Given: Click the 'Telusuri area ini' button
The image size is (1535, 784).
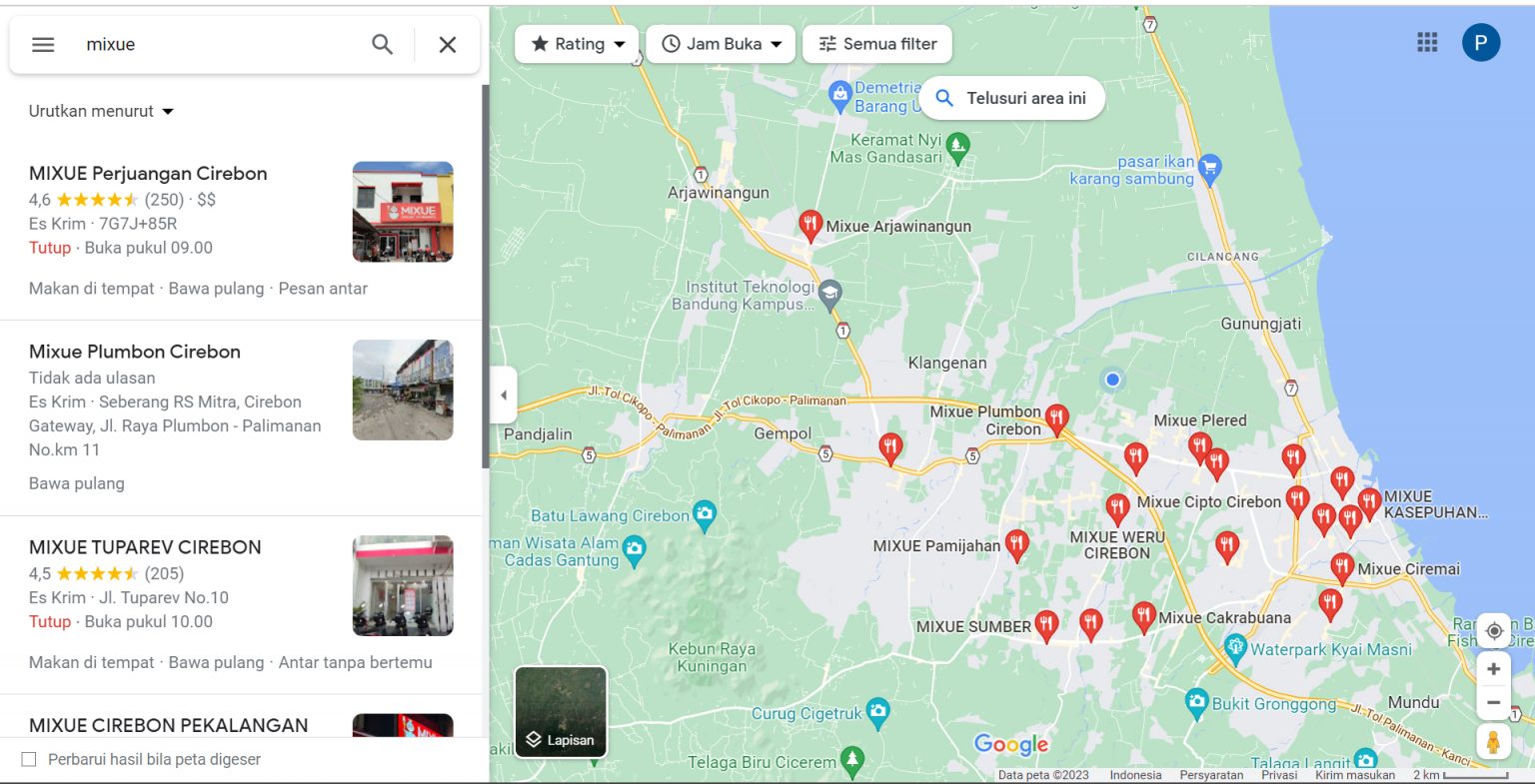Looking at the screenshot, I should click(x=1011, y=97).
